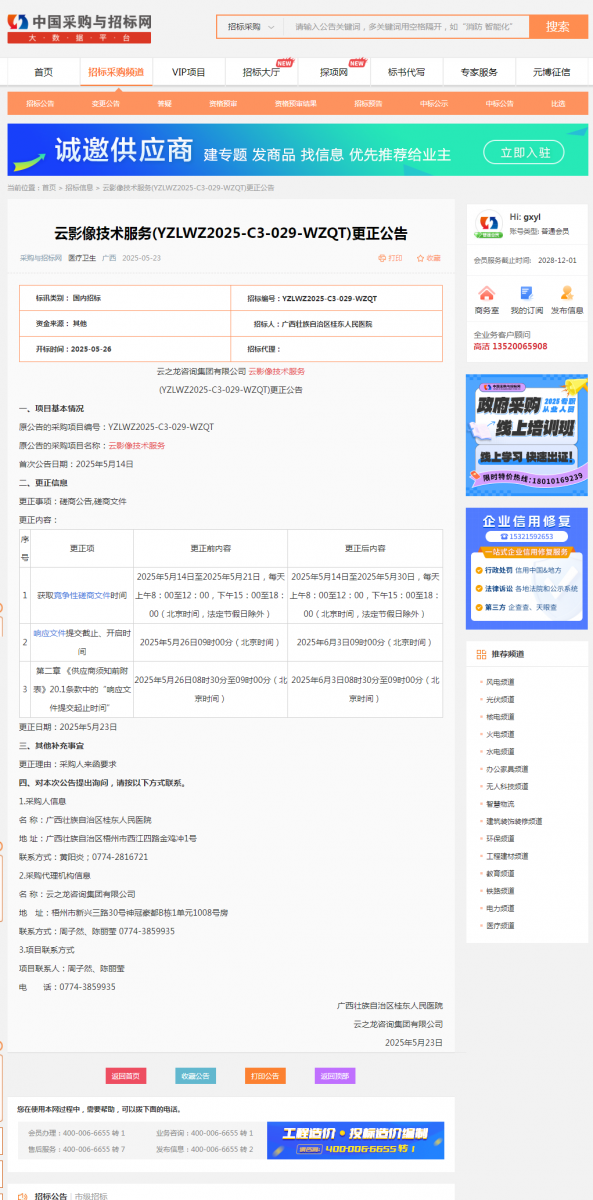Switch to the 招标采购频道 tab
Screen dimensions: 593x1200
coord(116,72)
